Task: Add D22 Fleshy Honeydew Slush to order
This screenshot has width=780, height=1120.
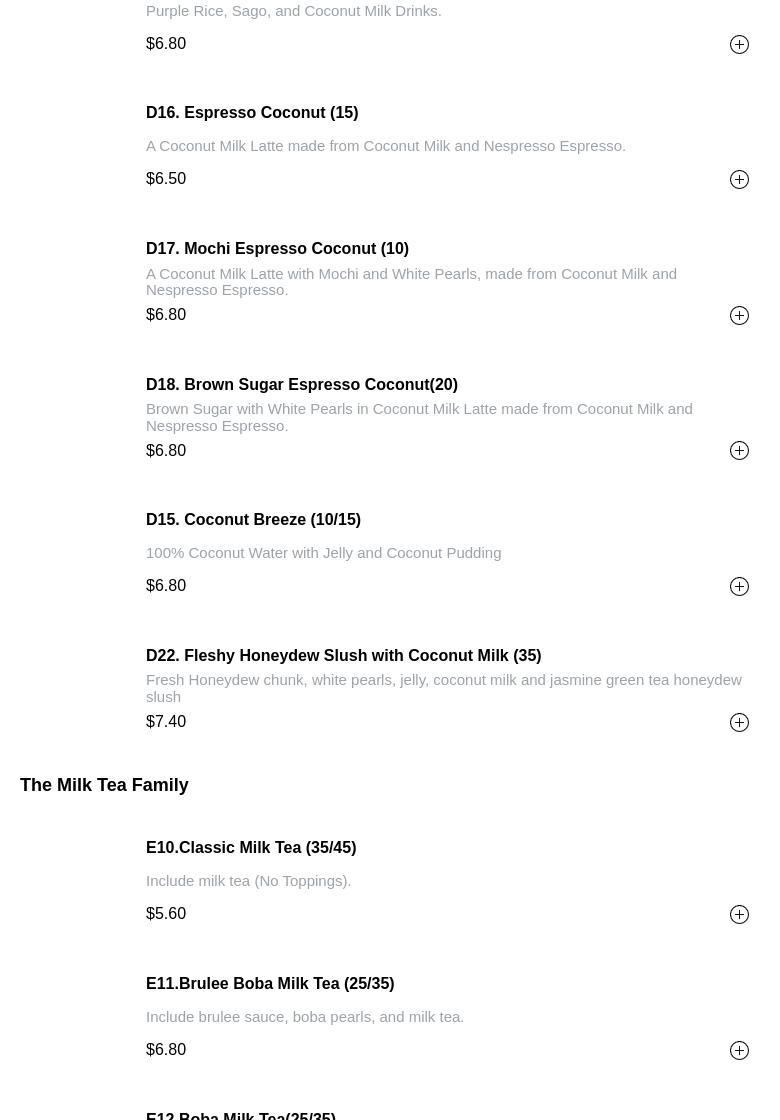Action: [x=739, y=722]
